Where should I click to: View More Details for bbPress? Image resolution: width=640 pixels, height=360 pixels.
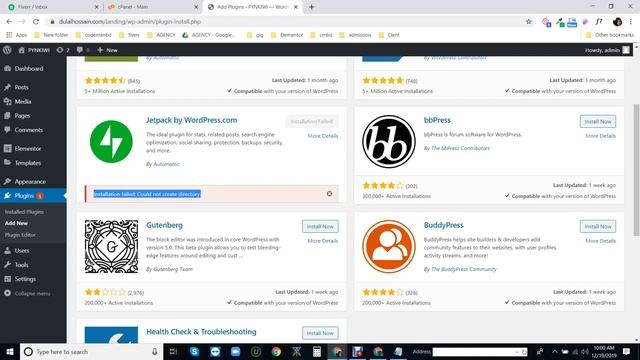point(600,136)
